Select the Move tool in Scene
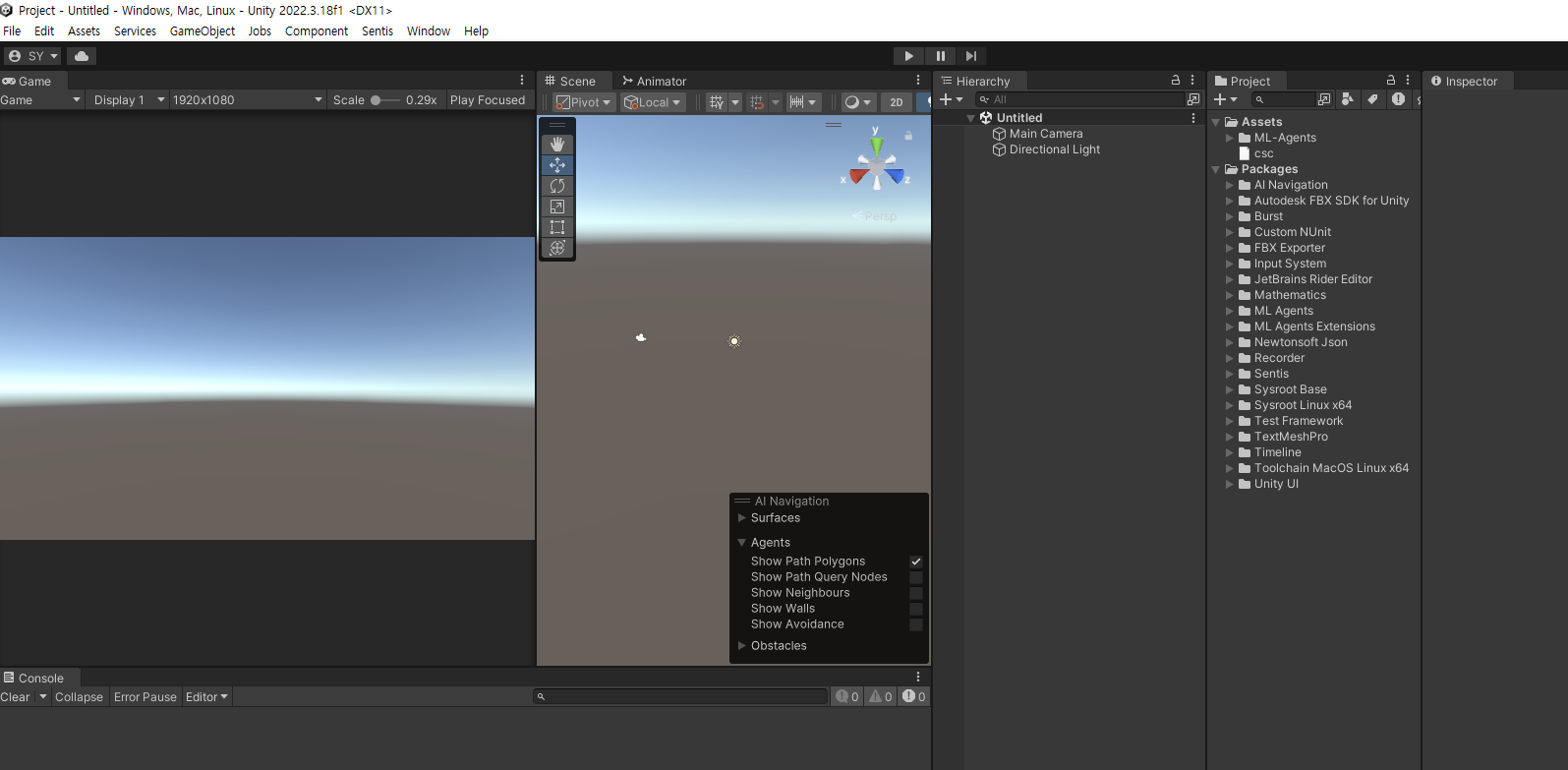The height and width of the screenshot is (770, 1568). click(557, 165)
